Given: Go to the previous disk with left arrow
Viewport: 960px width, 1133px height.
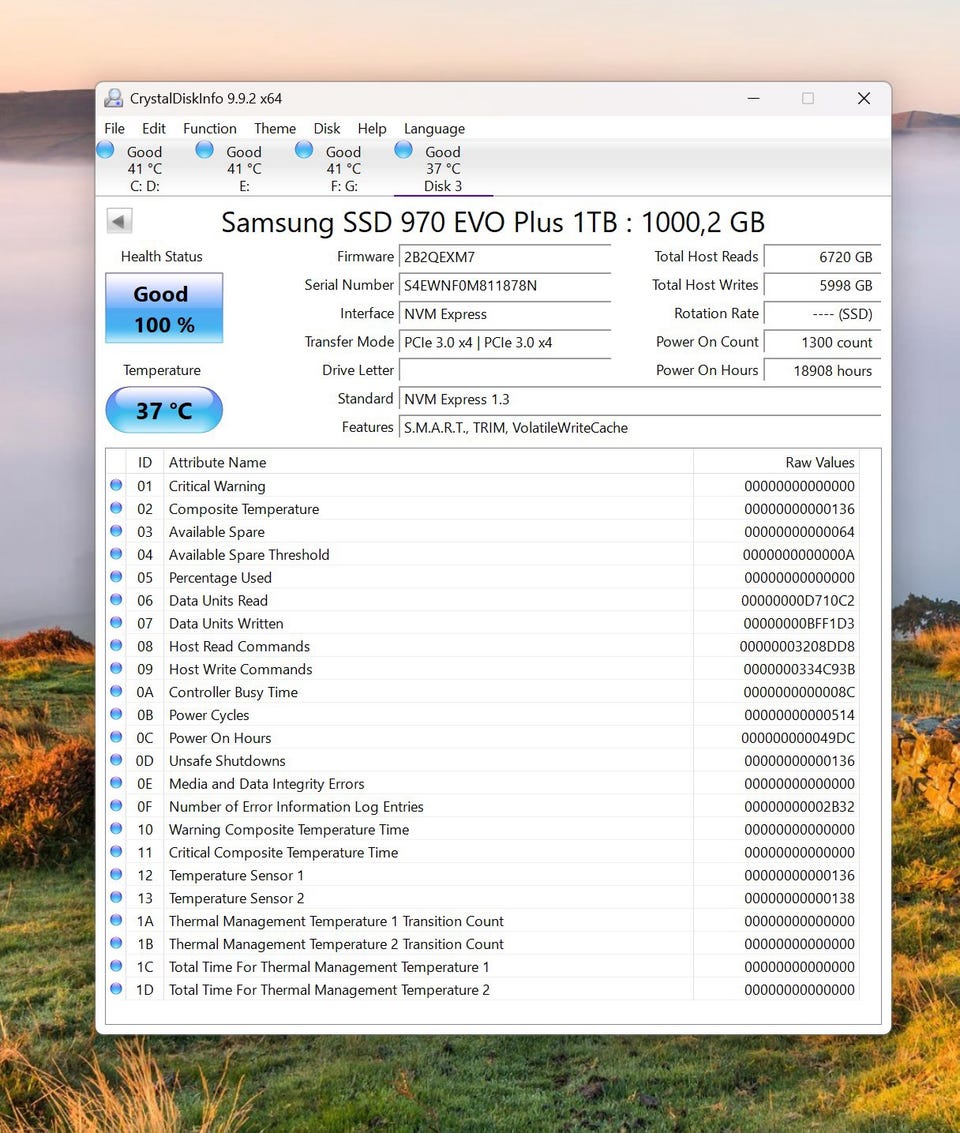Looking at the screenshot, I should click(x=119, y=220).
